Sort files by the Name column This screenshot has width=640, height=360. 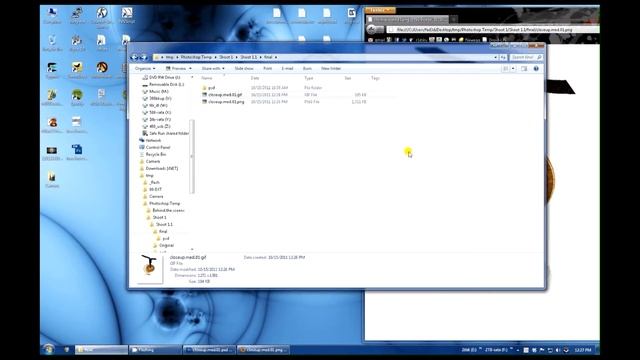tap(207, 78)
